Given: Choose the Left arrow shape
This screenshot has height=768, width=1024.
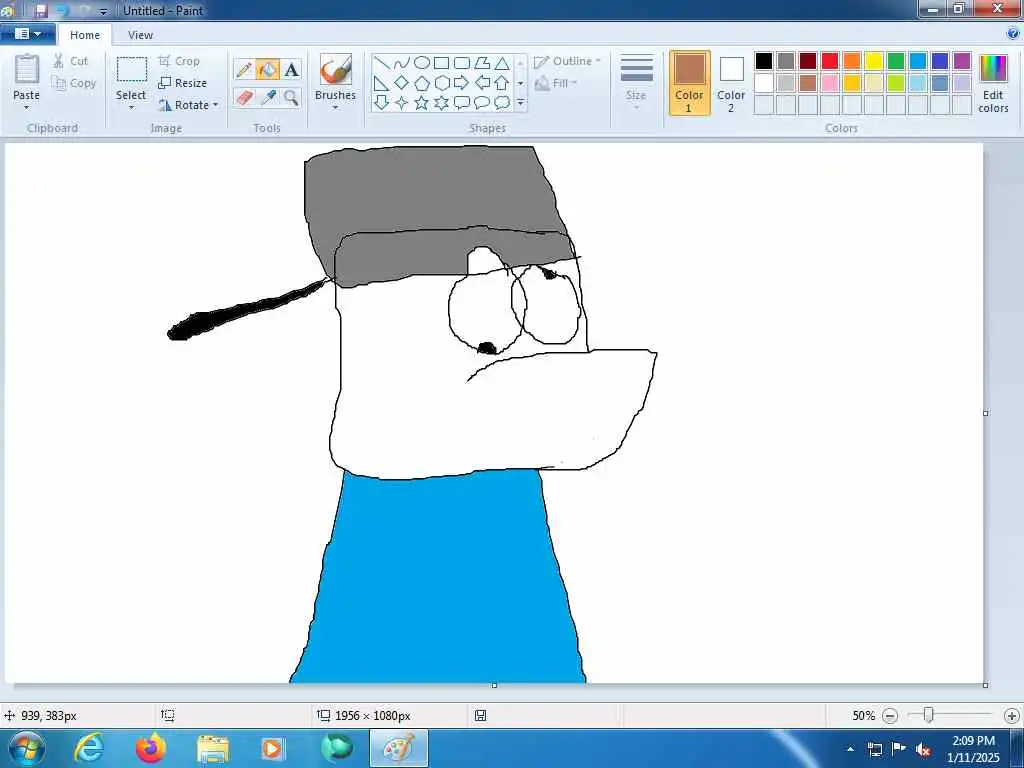Looking at the screenshot, I should point(482,83).
